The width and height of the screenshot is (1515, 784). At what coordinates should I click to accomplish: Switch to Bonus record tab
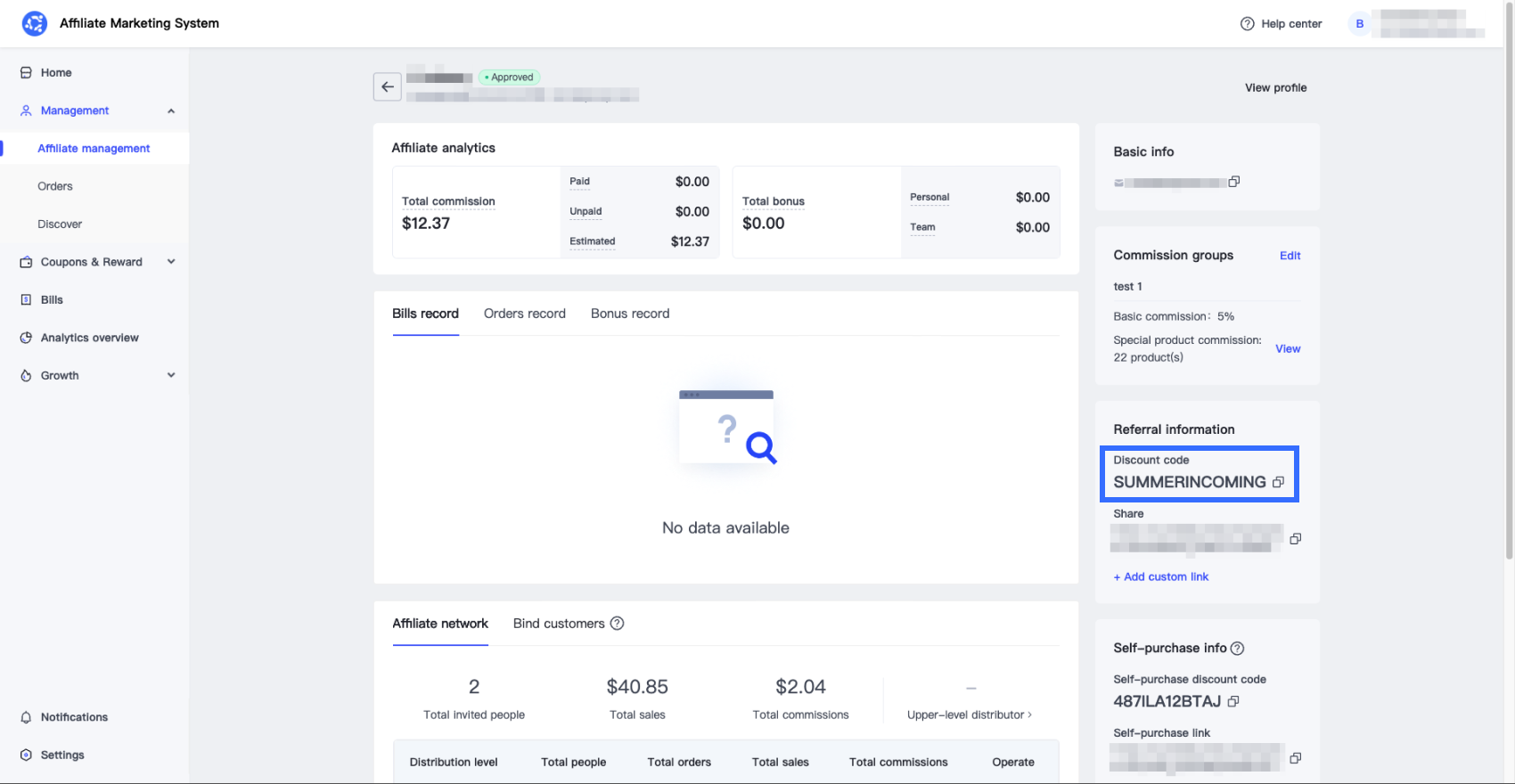click(x=629, y=314)
